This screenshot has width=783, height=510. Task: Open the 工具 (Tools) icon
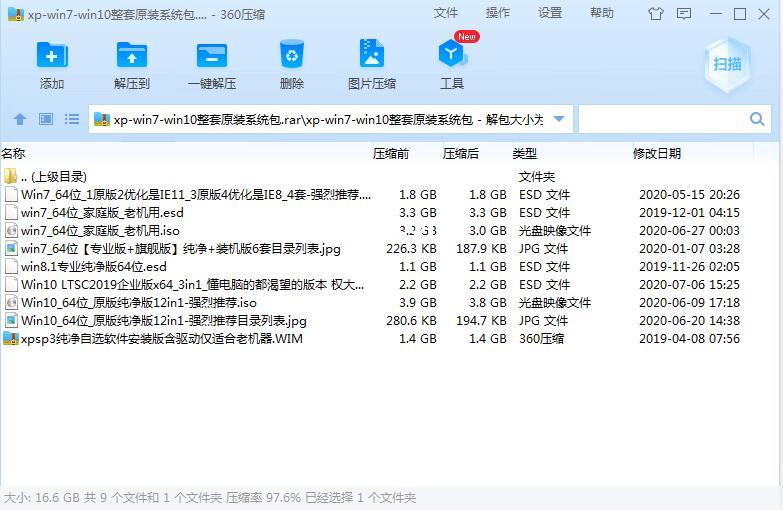[x=451, y=54]
